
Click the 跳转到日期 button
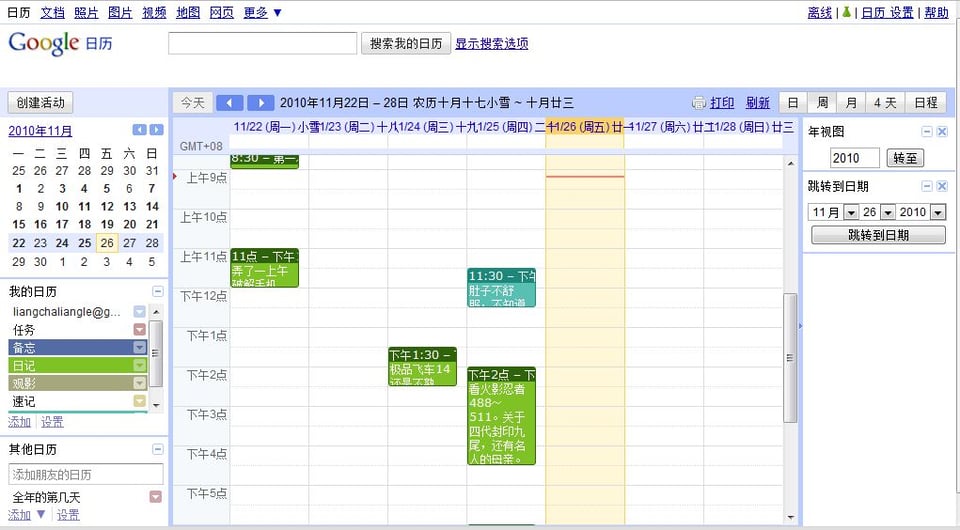[x=879, y=235]
